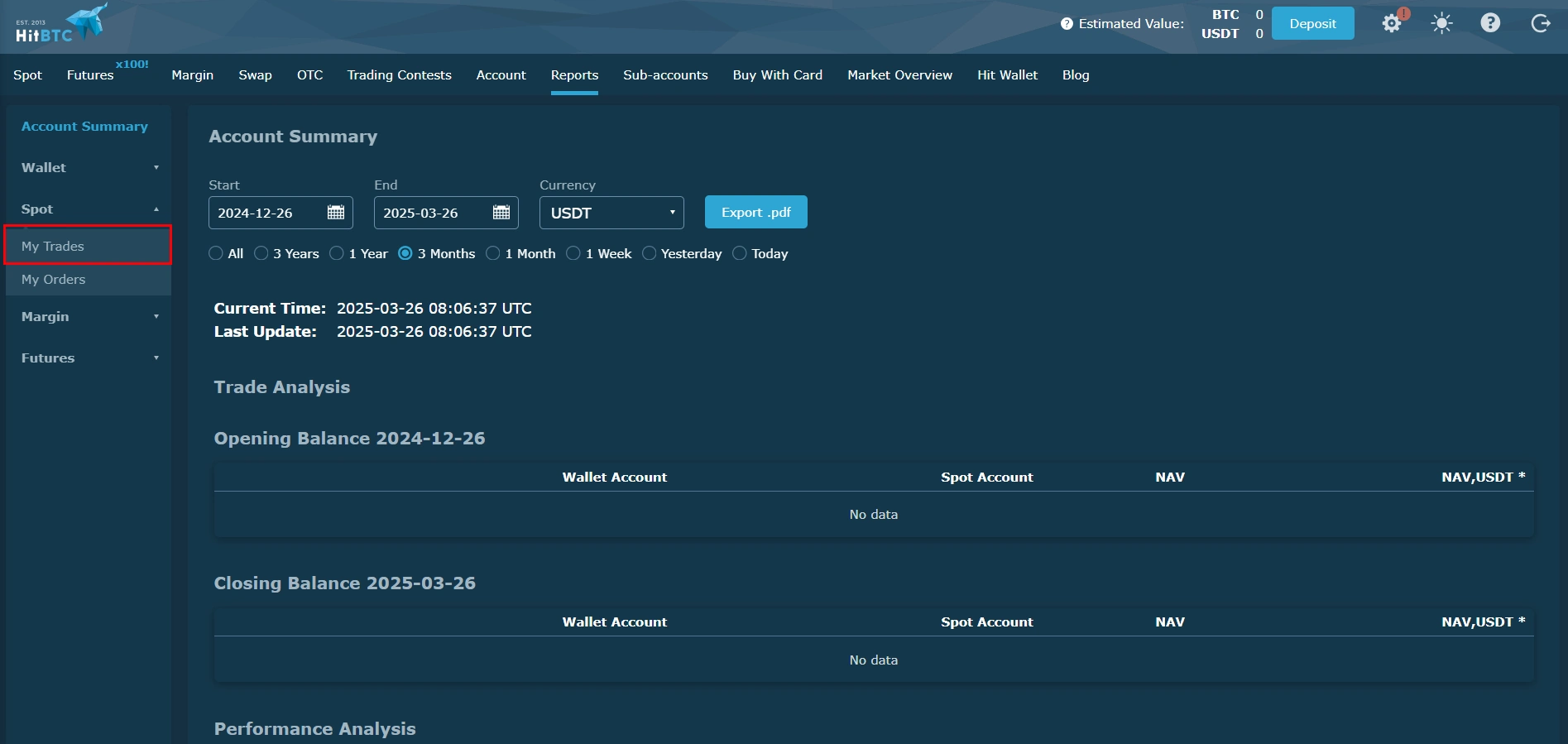Expand the Futures sidebar section
The image size is (1568, 744).
[89, 358]
